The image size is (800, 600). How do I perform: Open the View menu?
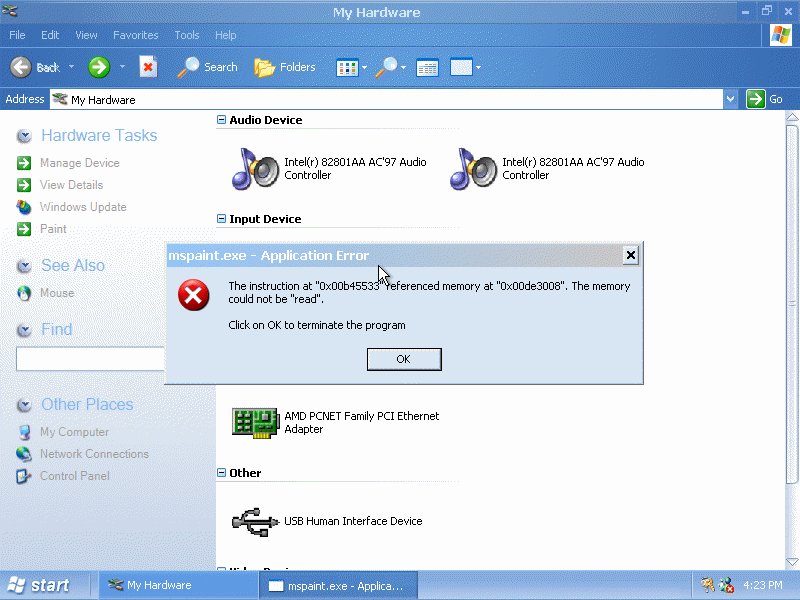[86, 35]
